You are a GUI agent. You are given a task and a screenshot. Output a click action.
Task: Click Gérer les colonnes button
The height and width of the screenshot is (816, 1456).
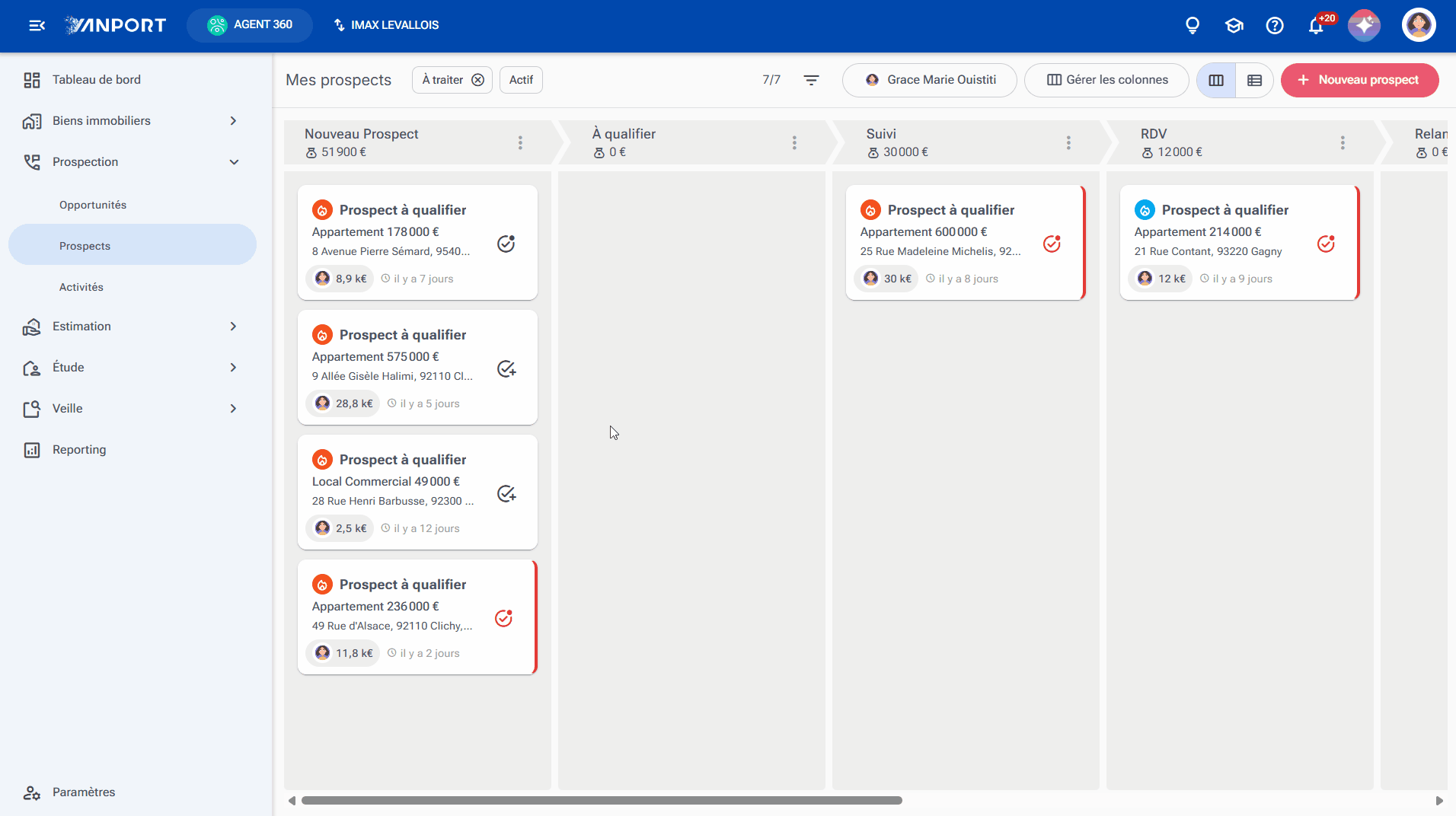coord(1106,80)
